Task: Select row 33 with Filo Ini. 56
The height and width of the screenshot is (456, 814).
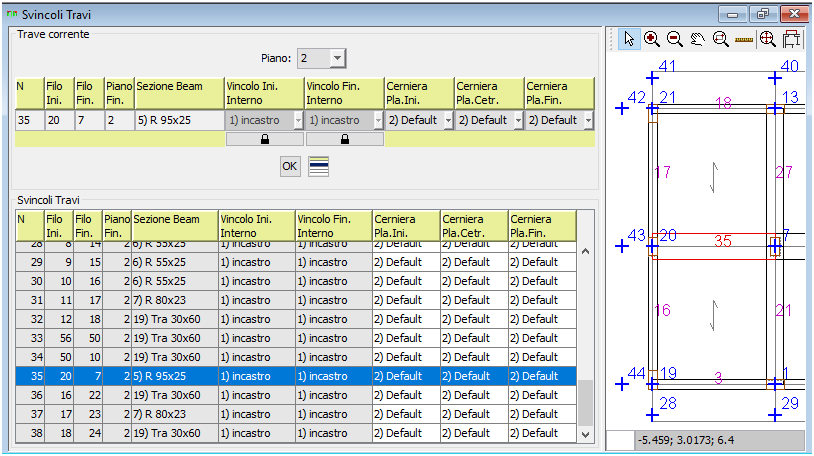Action: coord(296,338)
